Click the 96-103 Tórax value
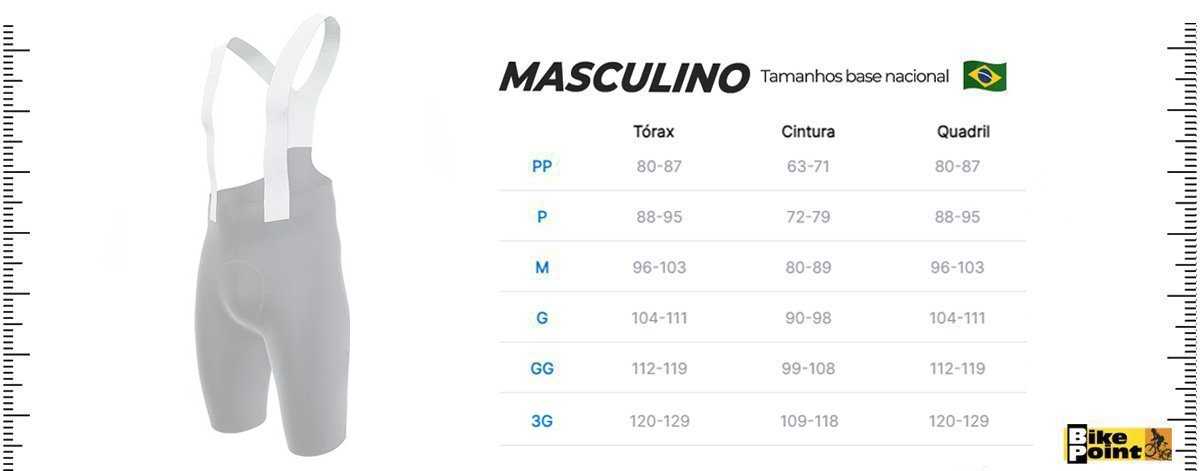This screenshot has height=471, width=1200. tap(658, 268)
